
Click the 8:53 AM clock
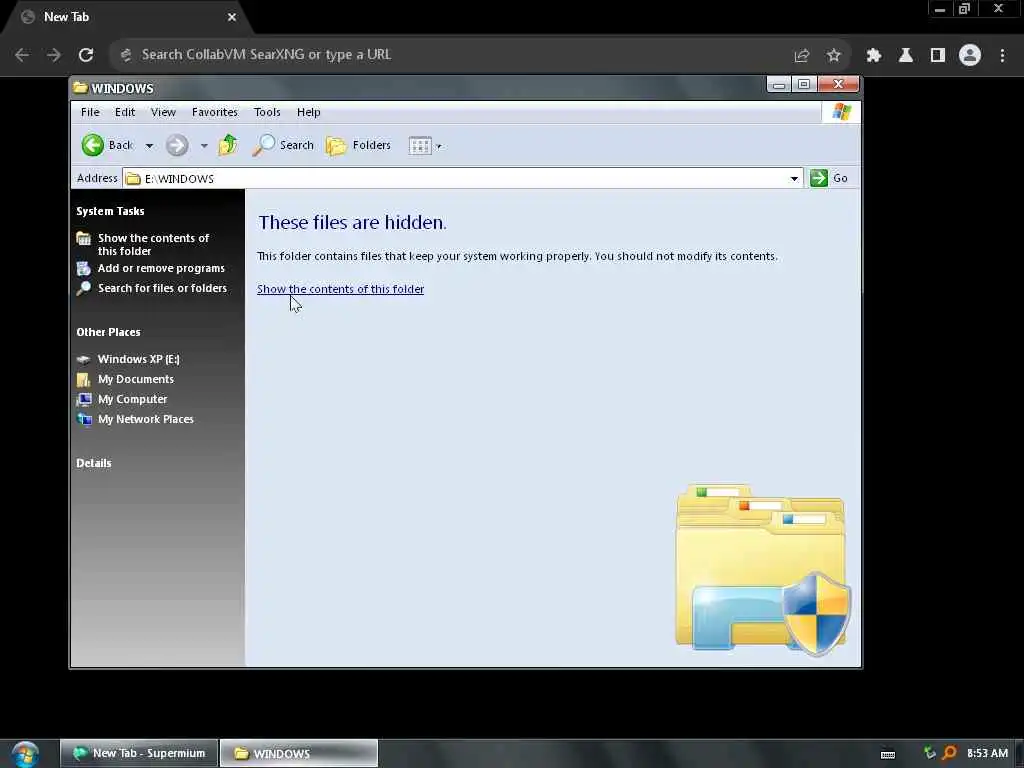(987, 754)
